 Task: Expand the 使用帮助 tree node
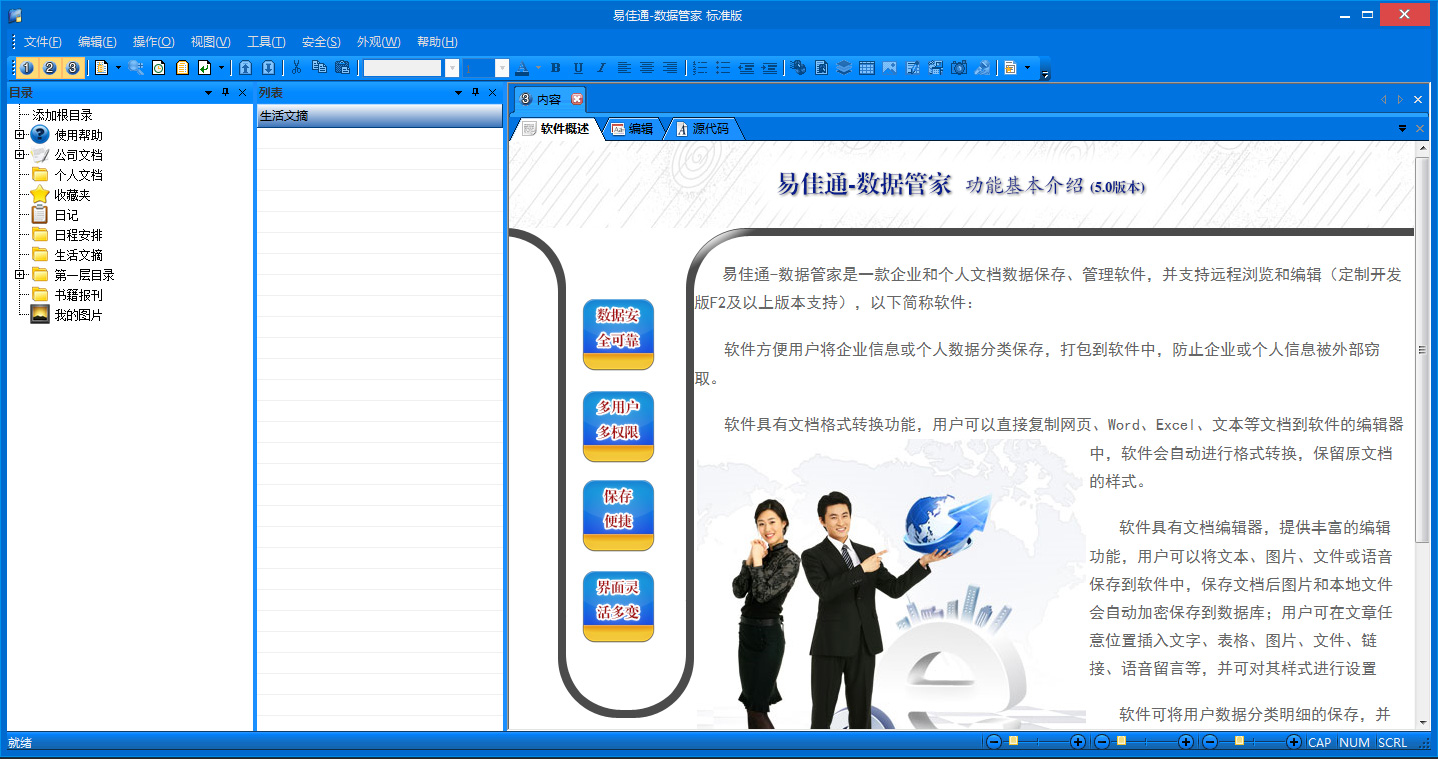[19, 135]
